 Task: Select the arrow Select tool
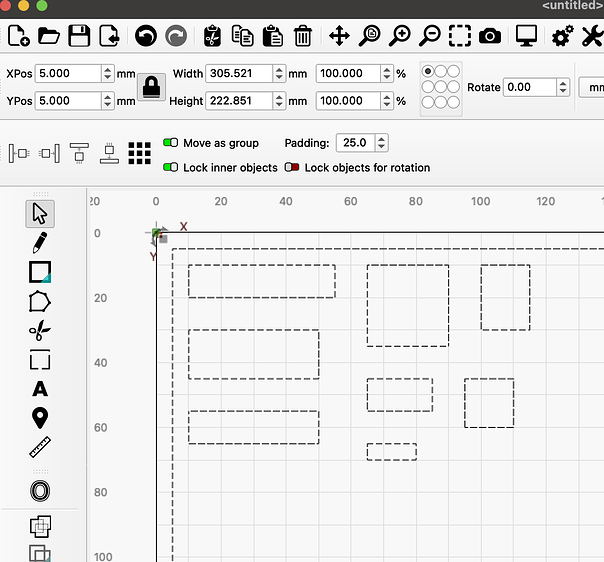40,214
